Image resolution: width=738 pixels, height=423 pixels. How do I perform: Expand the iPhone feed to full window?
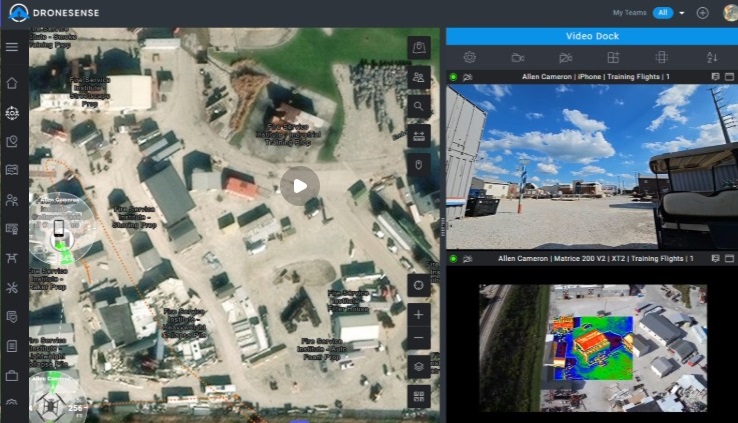click(x=729, y=77)
